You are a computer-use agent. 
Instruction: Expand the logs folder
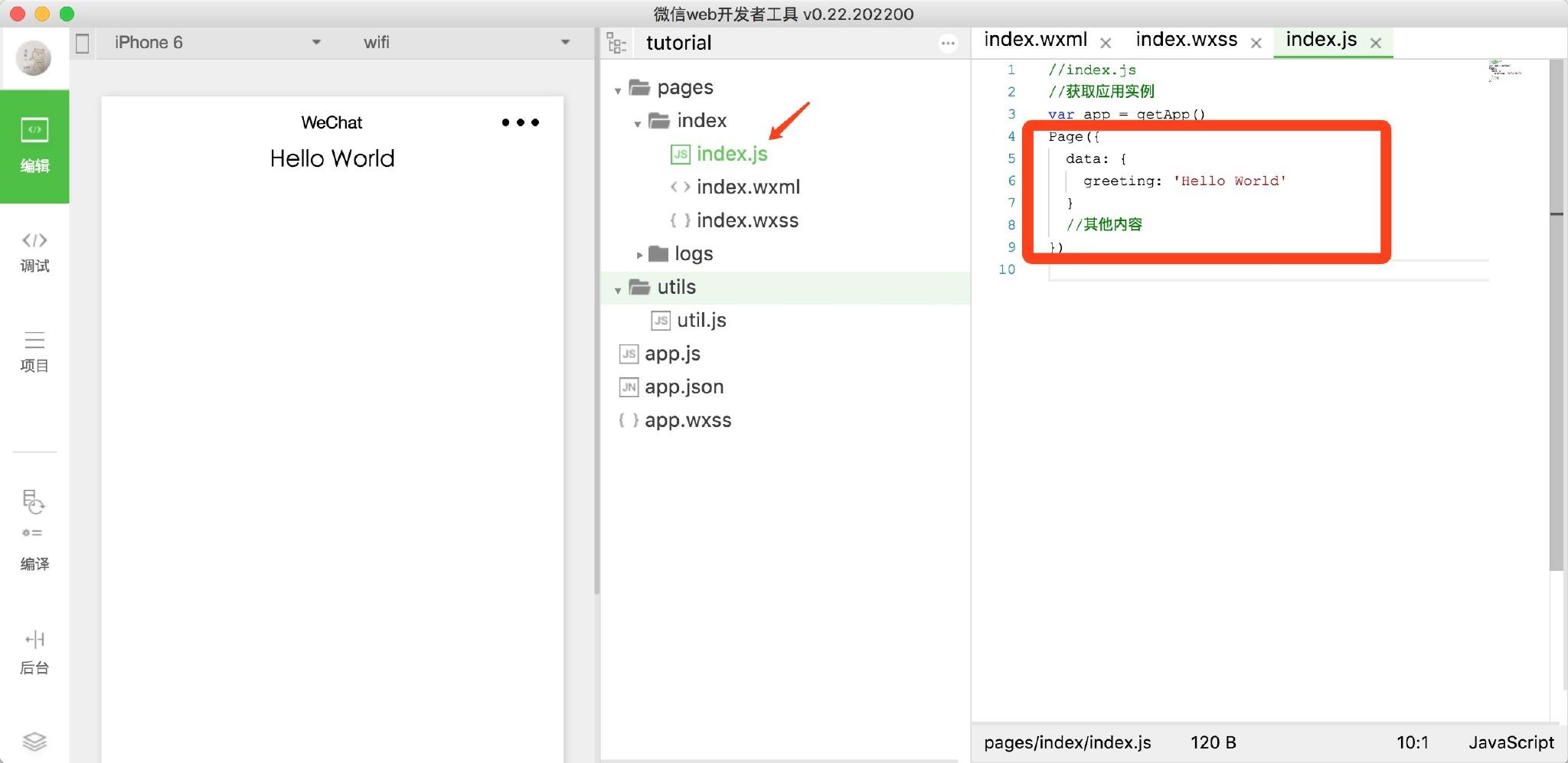(639, 255)
